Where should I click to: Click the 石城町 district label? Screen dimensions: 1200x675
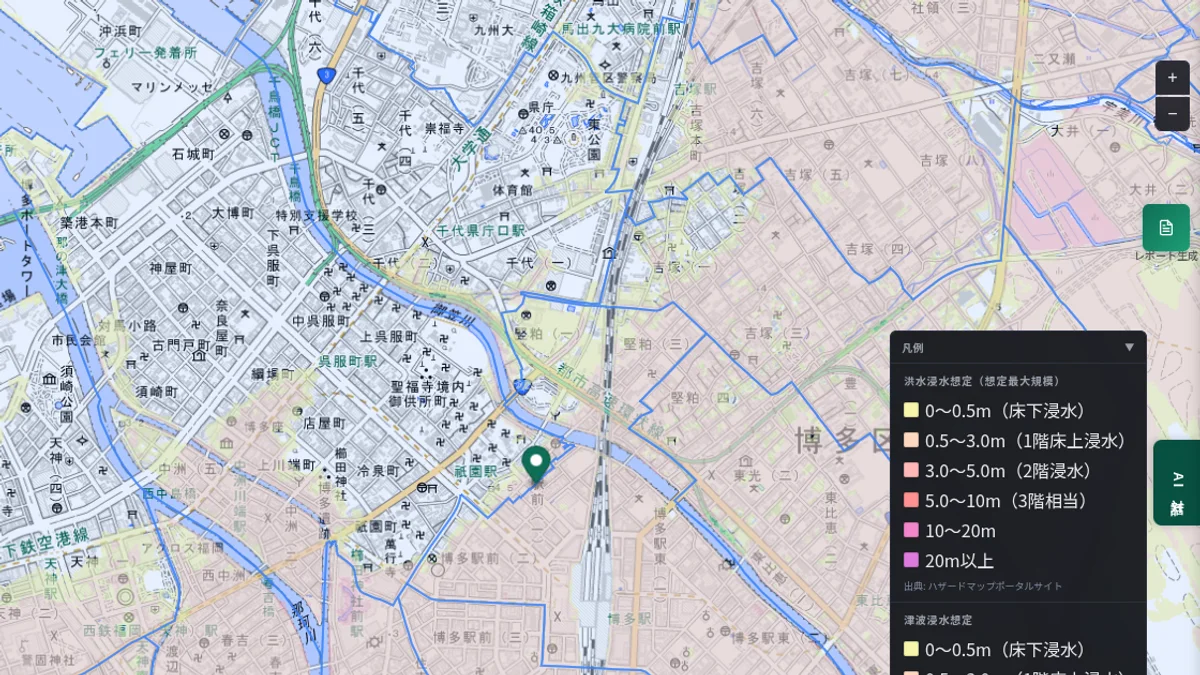coord(193,154)
